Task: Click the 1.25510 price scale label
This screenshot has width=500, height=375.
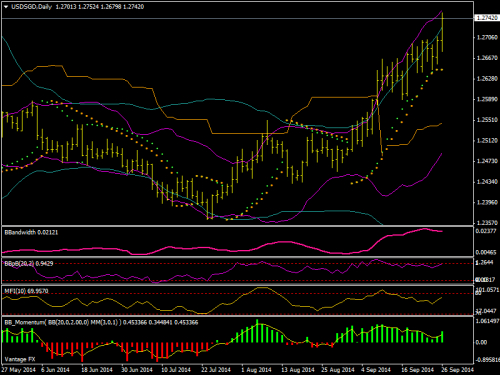Action: click(487, 120)
